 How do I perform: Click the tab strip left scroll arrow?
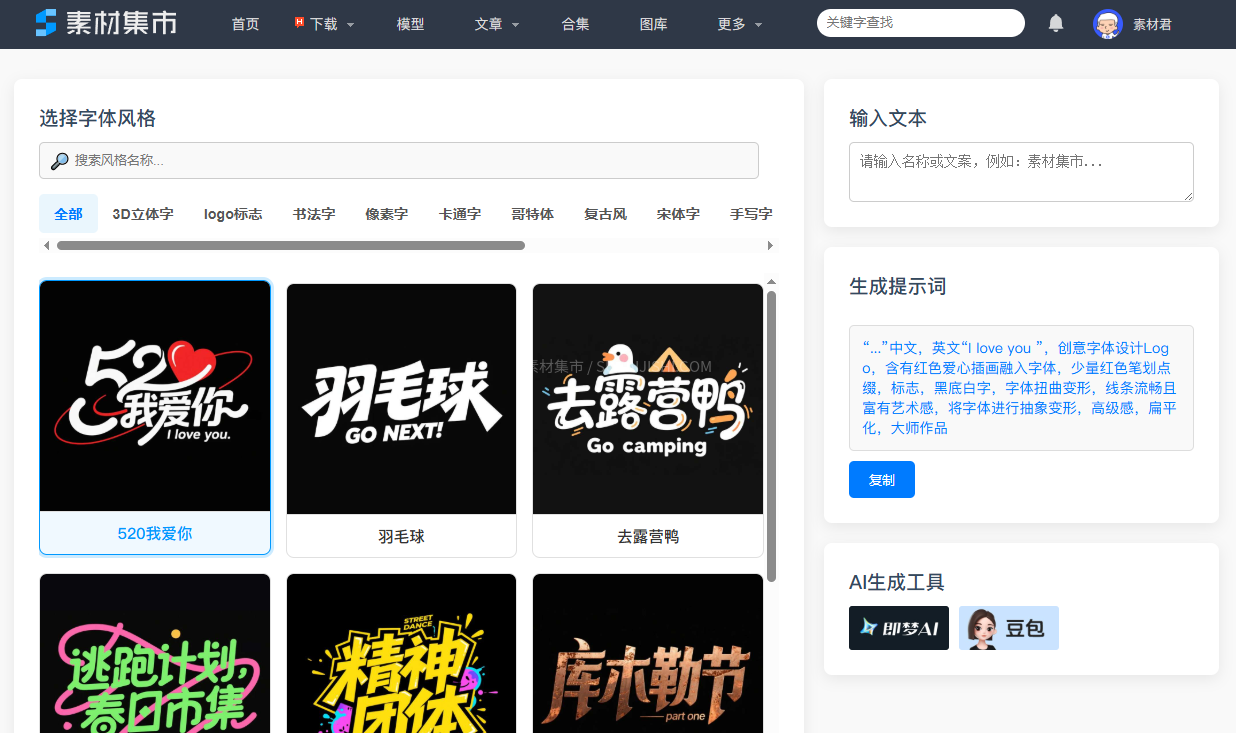tap(46, 245)
